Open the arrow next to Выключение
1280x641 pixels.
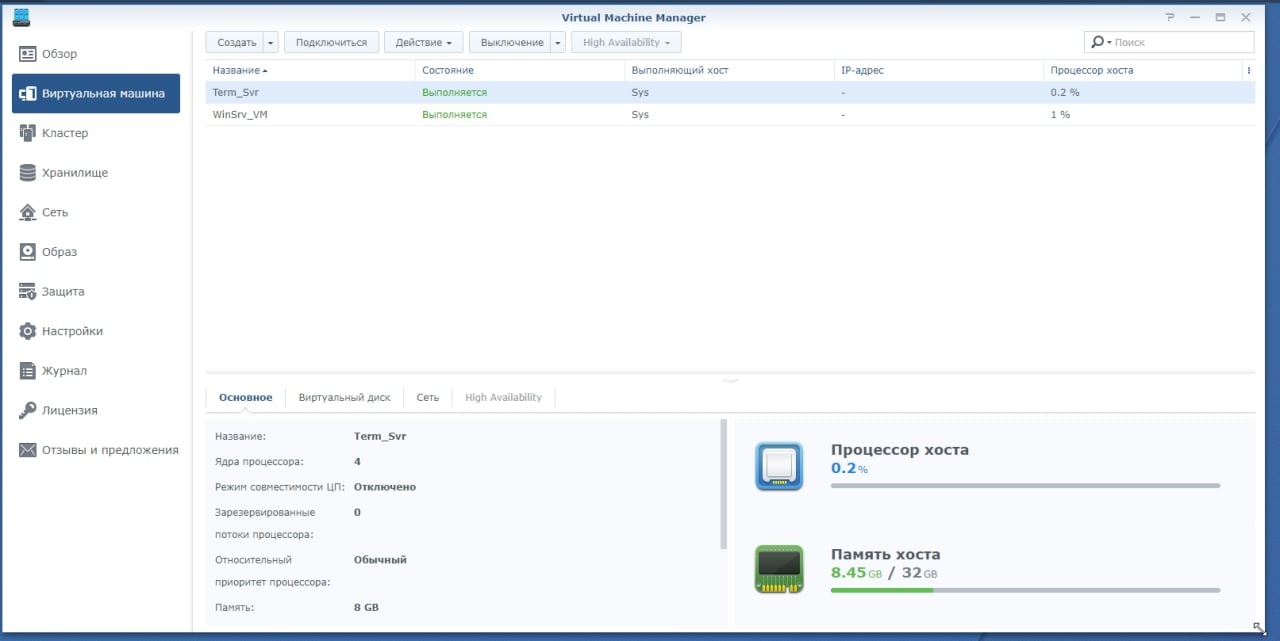[x=558, y=43]
